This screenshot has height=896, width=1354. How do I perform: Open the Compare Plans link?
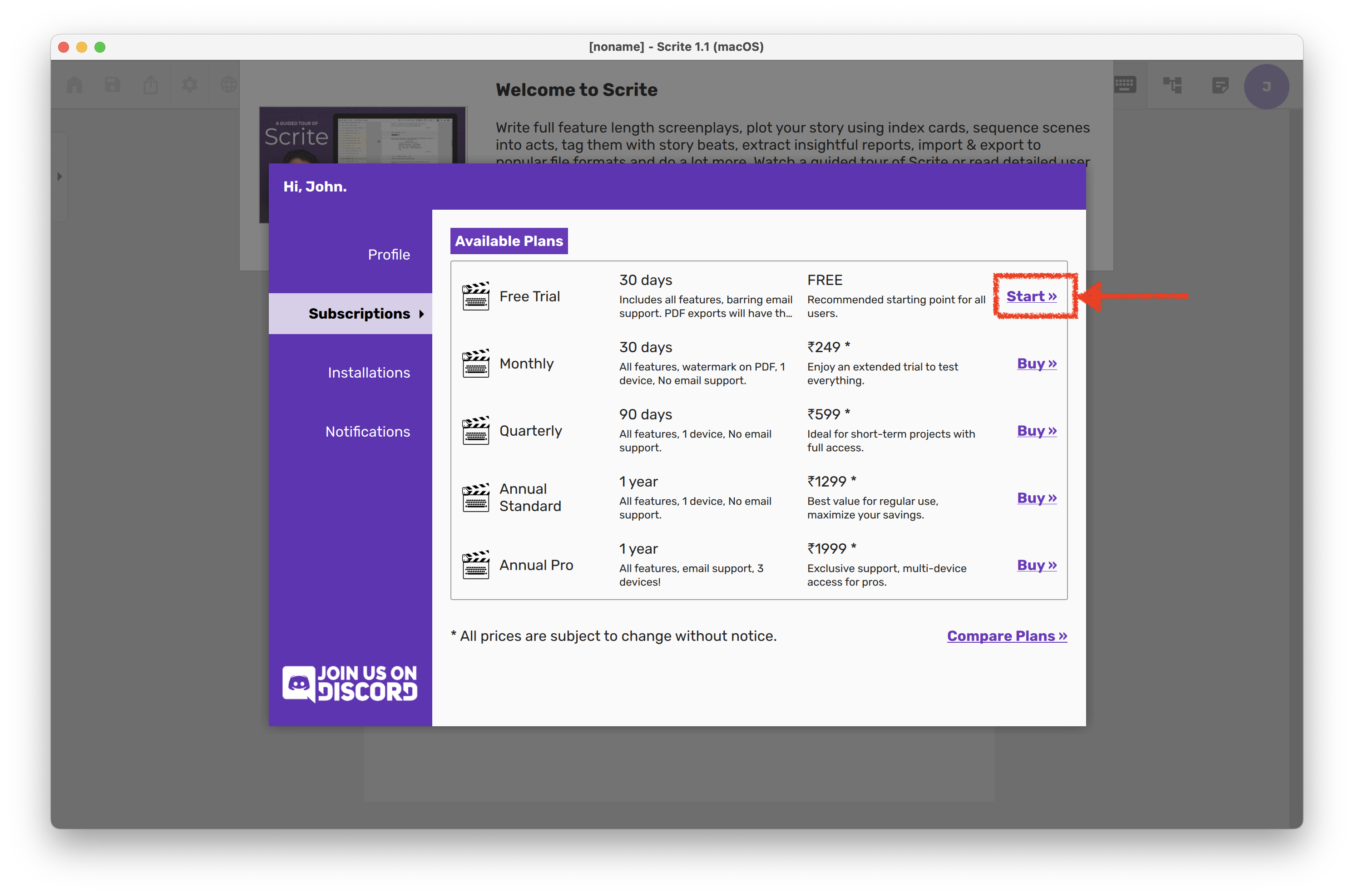[1007, 636]
